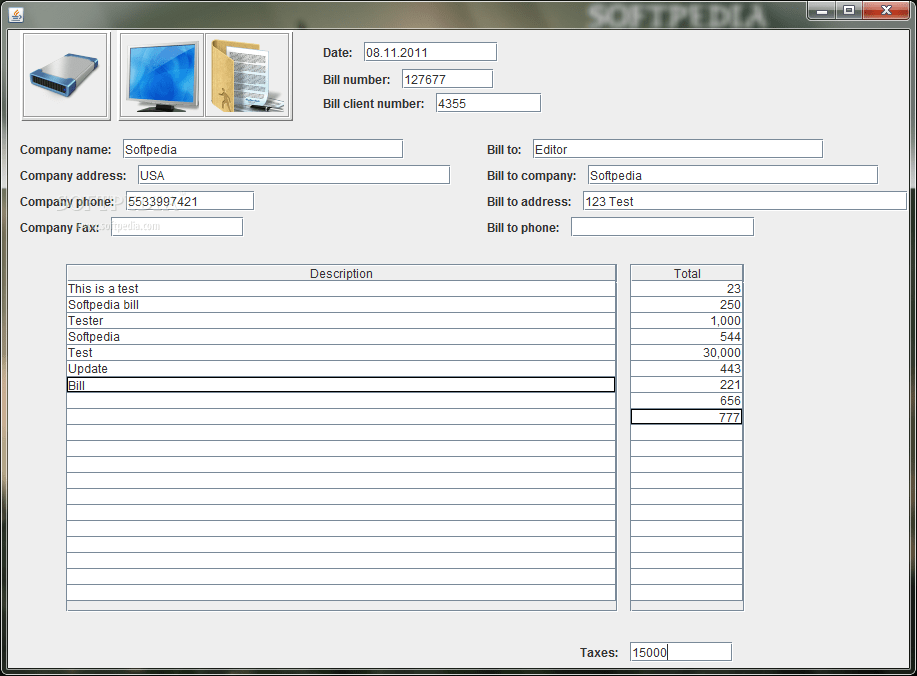Click the Total column header
This screenshot has height=676, width=917.
(687, 273)
